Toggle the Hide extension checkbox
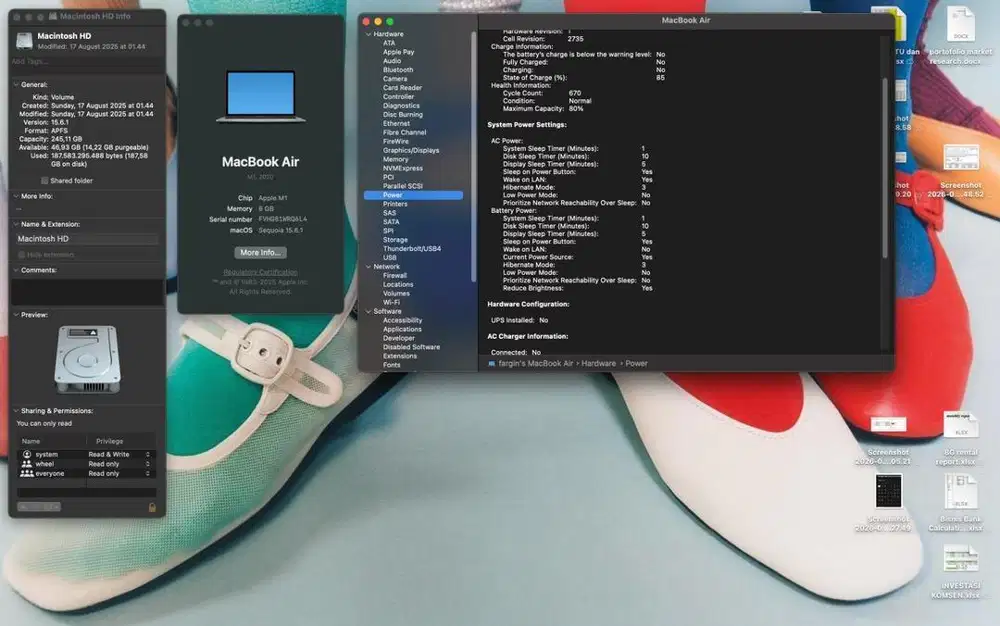1000x626 pixels. coord(22,254)
